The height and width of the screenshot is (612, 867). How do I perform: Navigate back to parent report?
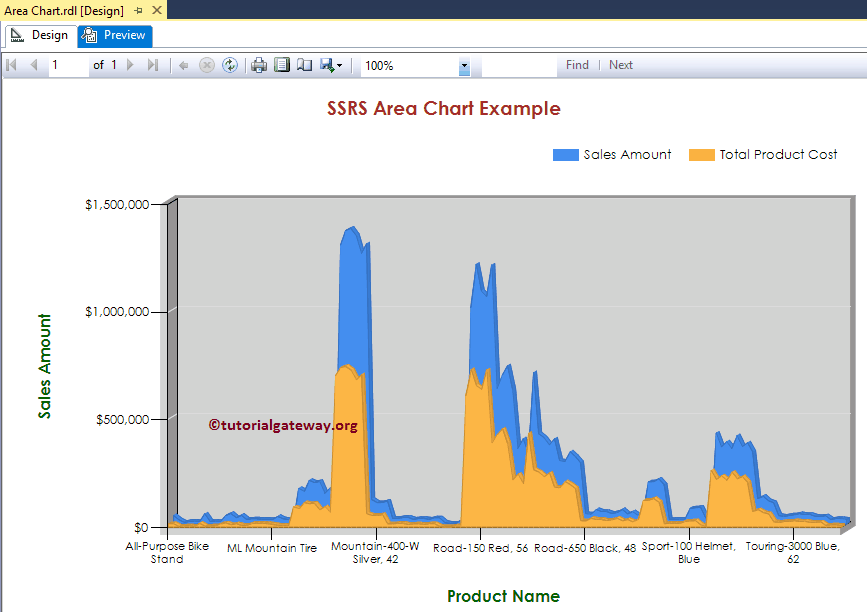pos(183,65)
